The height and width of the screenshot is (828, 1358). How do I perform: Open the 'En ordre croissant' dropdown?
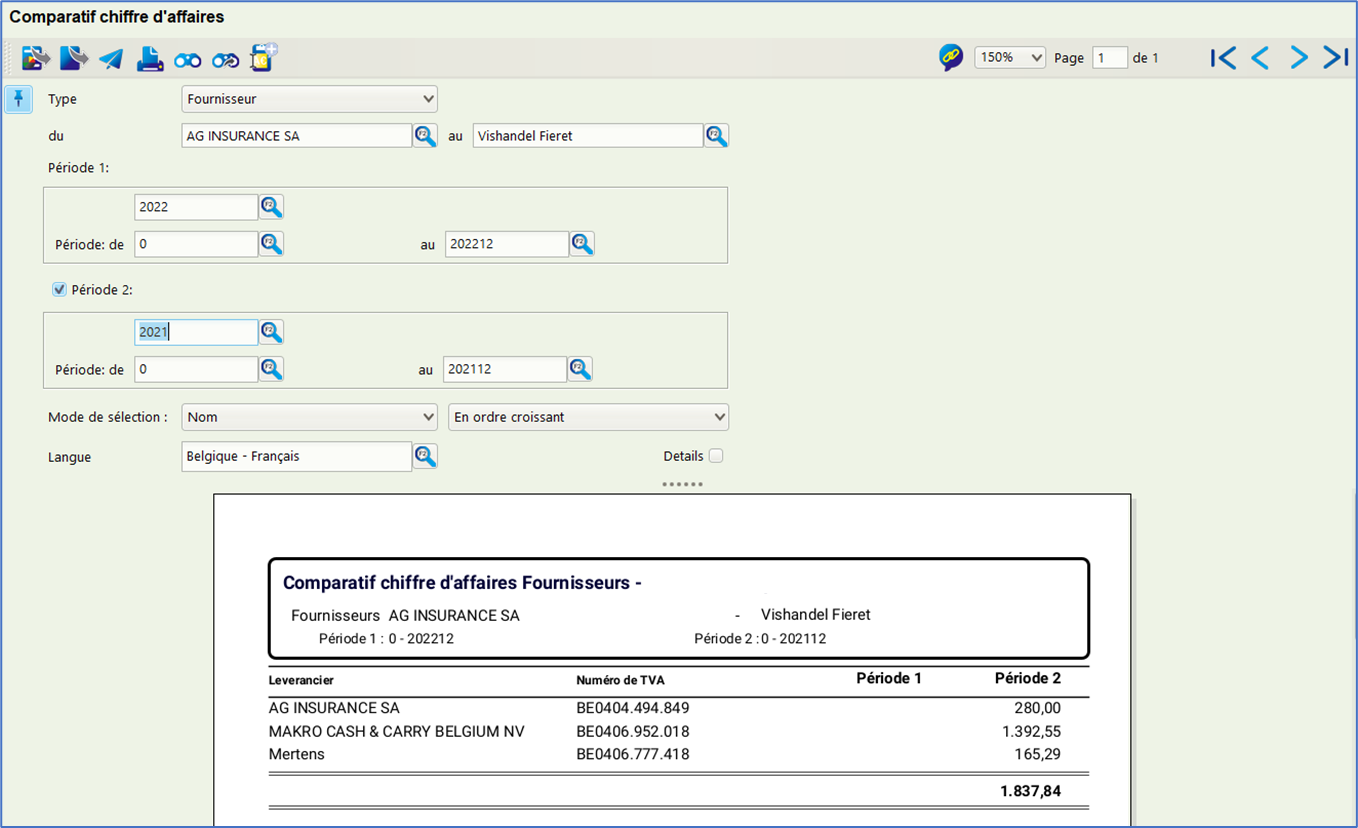[589, 417]
